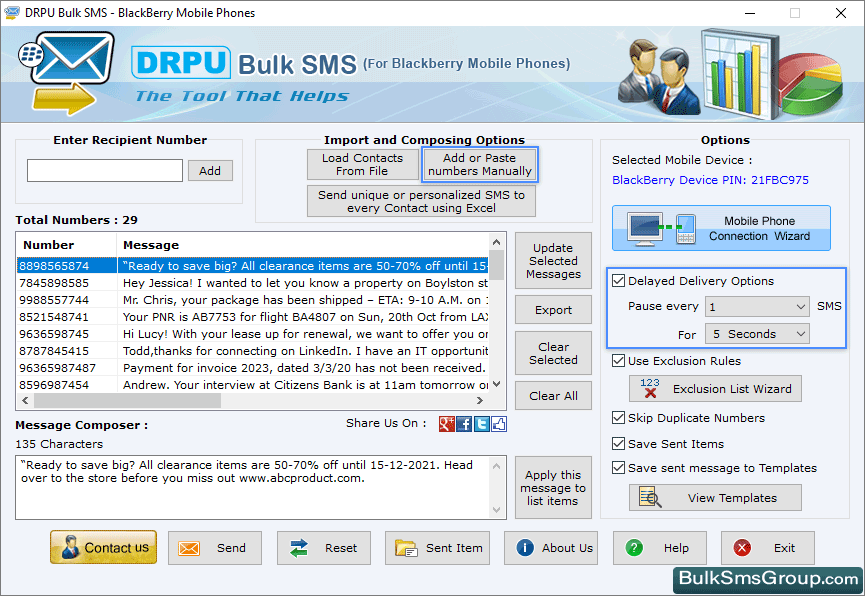Click the Google Plus share icon
Screen dimensions: 865x596
coord(446,424)
